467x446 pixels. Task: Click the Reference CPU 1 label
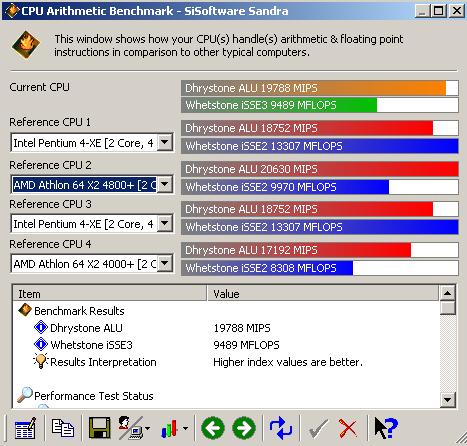pos(50,122)
